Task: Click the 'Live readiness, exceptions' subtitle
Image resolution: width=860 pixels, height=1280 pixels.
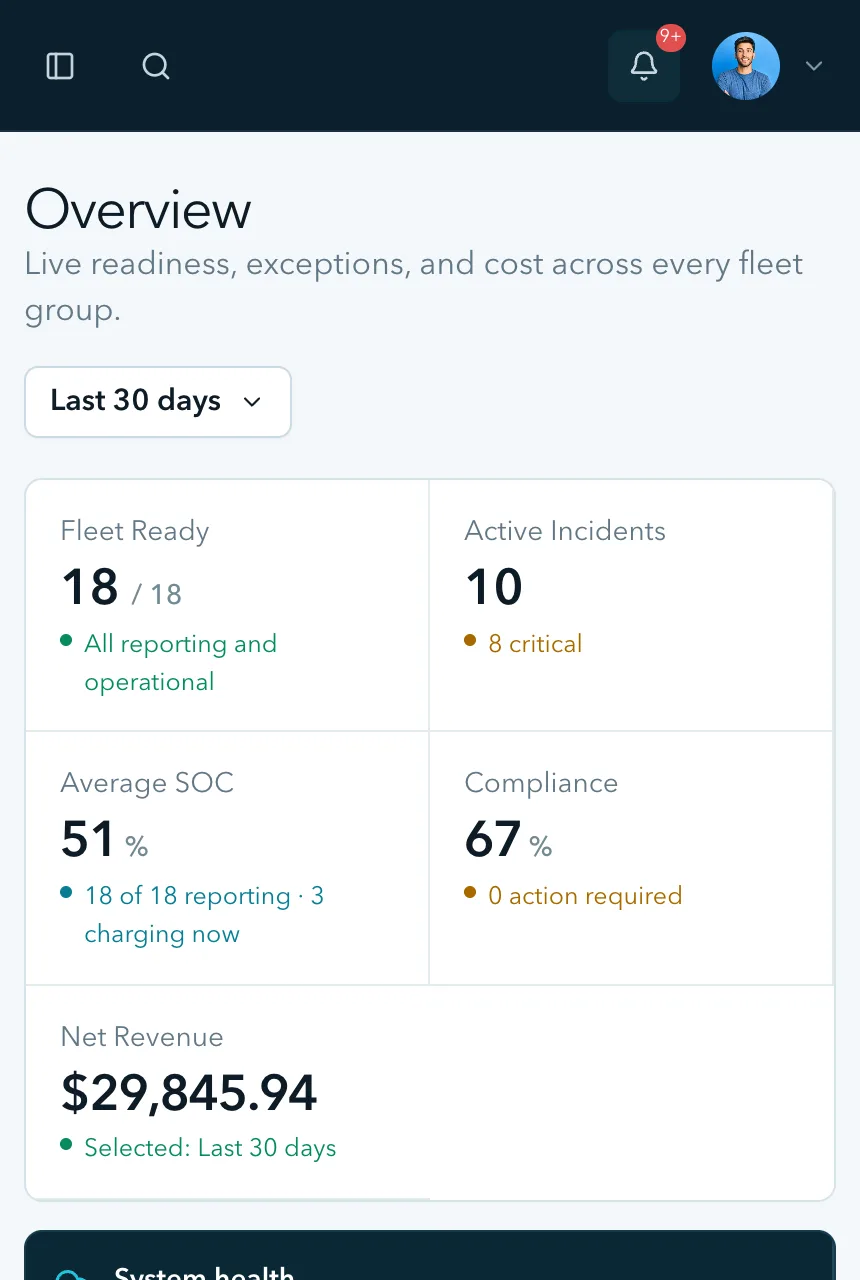Action: (414, 286)
